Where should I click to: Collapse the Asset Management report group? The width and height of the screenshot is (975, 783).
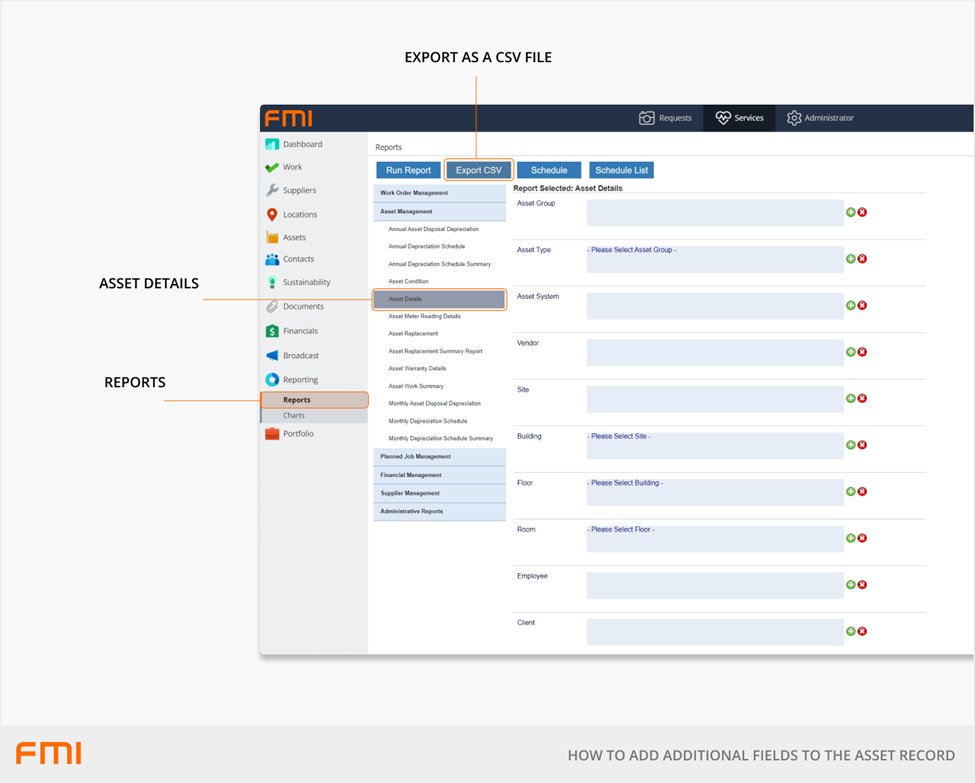tap(439, 212)
